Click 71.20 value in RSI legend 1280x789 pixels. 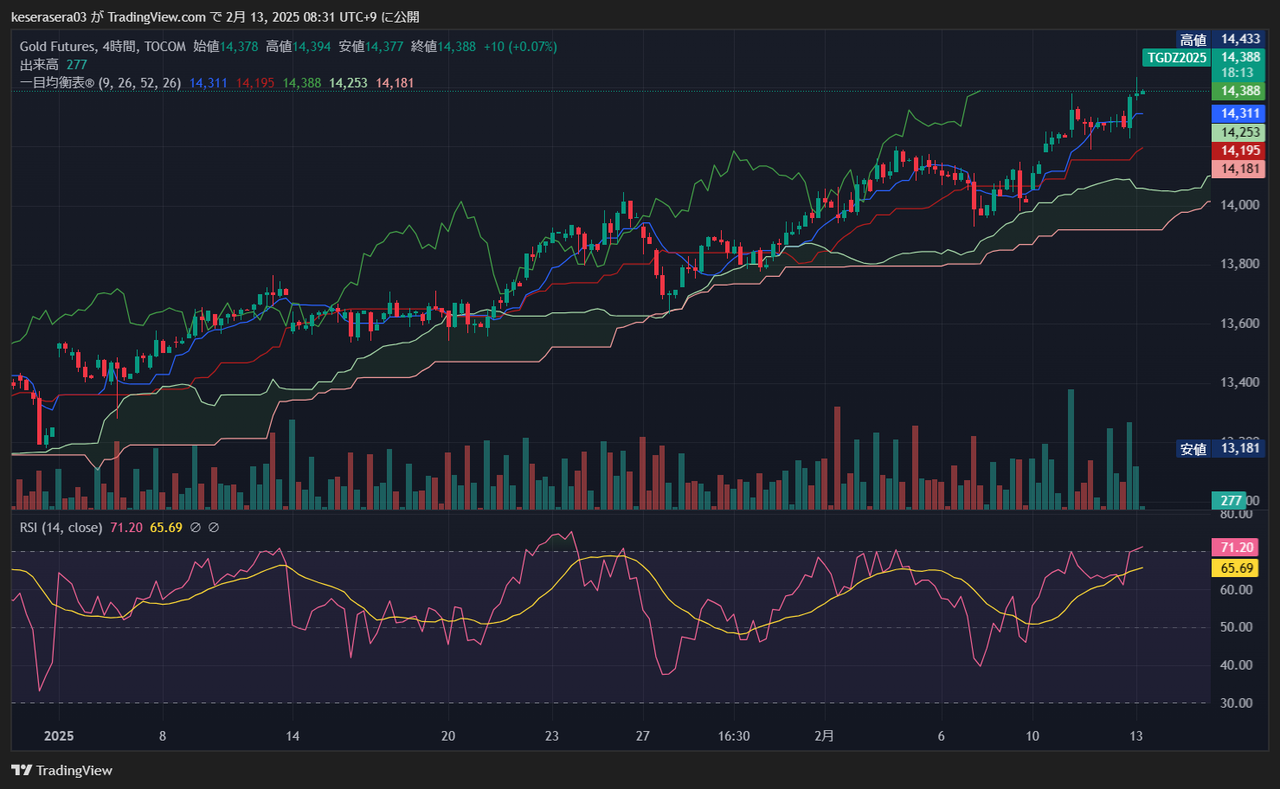click(x=125, y=527)
